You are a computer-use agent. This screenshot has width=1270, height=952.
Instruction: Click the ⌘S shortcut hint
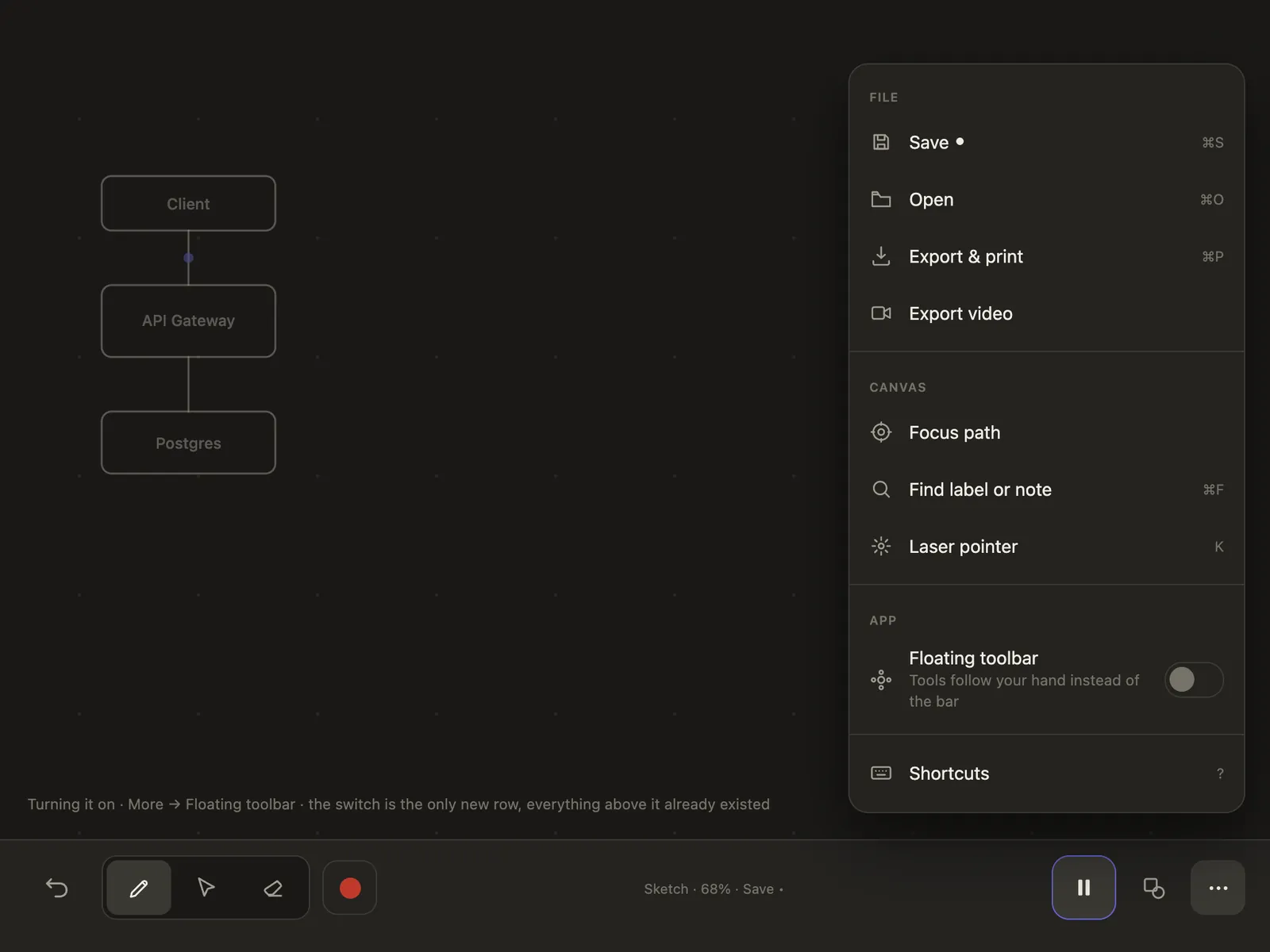(1212, 143)
